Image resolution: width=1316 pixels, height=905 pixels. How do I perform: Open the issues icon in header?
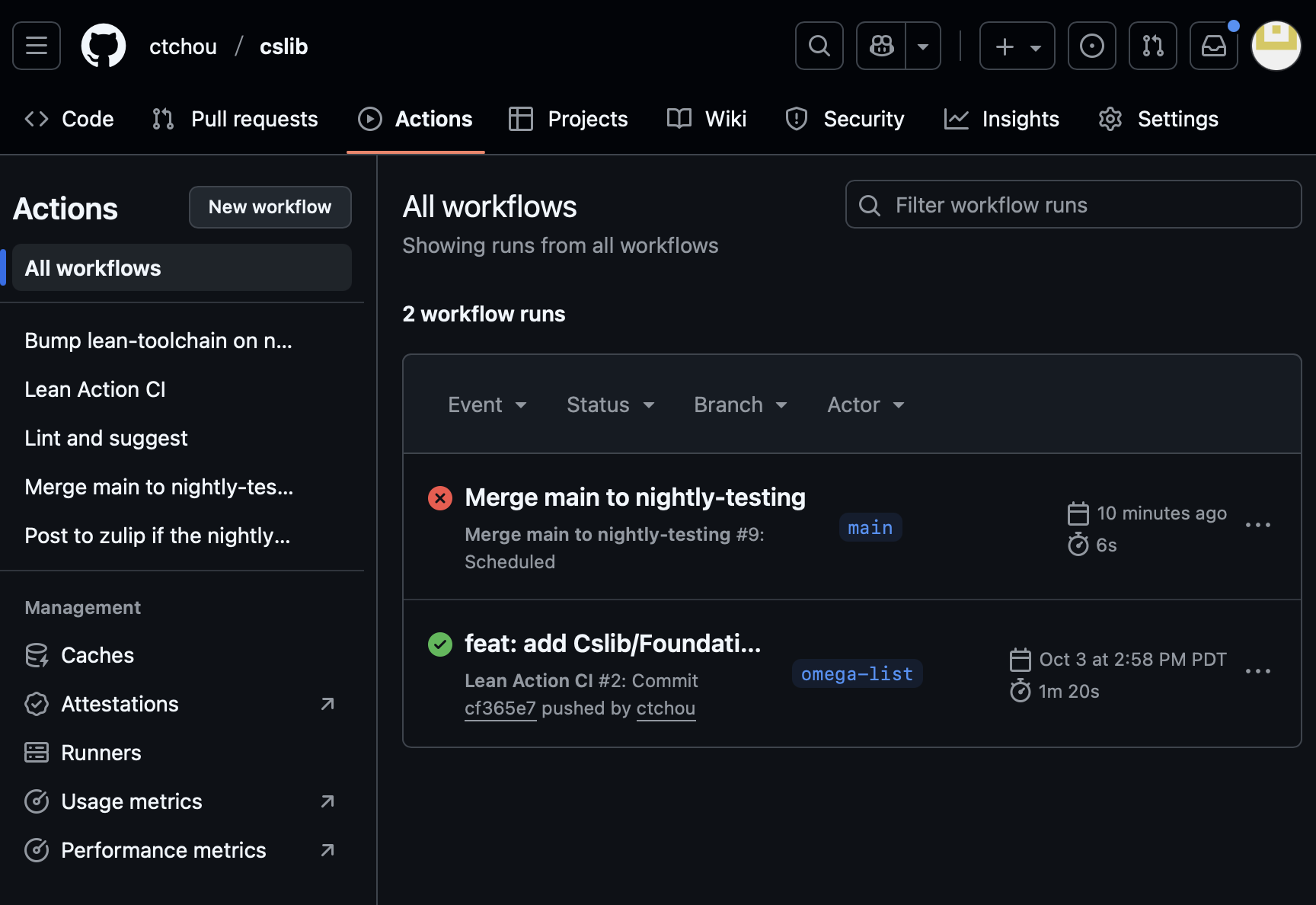1091,46
